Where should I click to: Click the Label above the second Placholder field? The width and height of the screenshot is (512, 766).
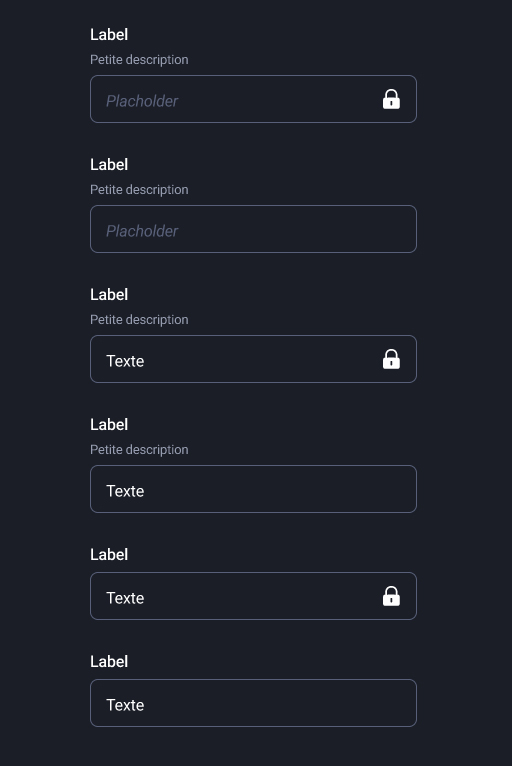click(109, 165)
